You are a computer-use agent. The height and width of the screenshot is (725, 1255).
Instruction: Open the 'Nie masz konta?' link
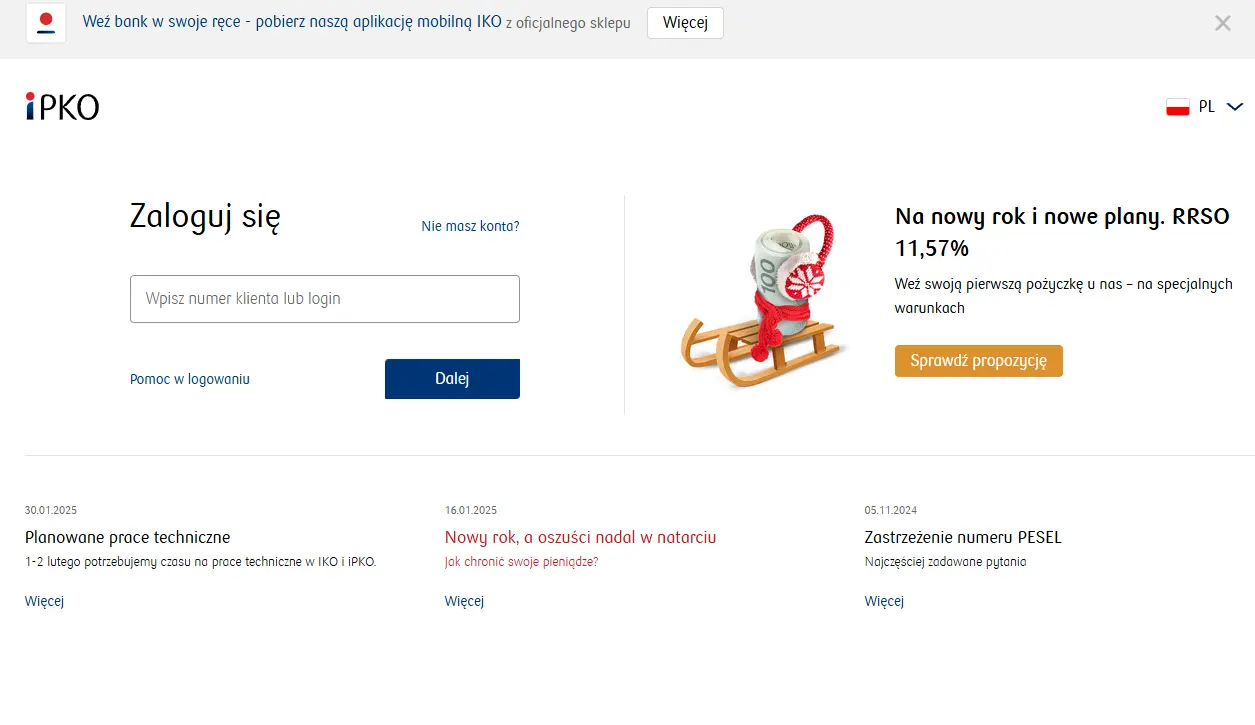[x=470, y=226]
